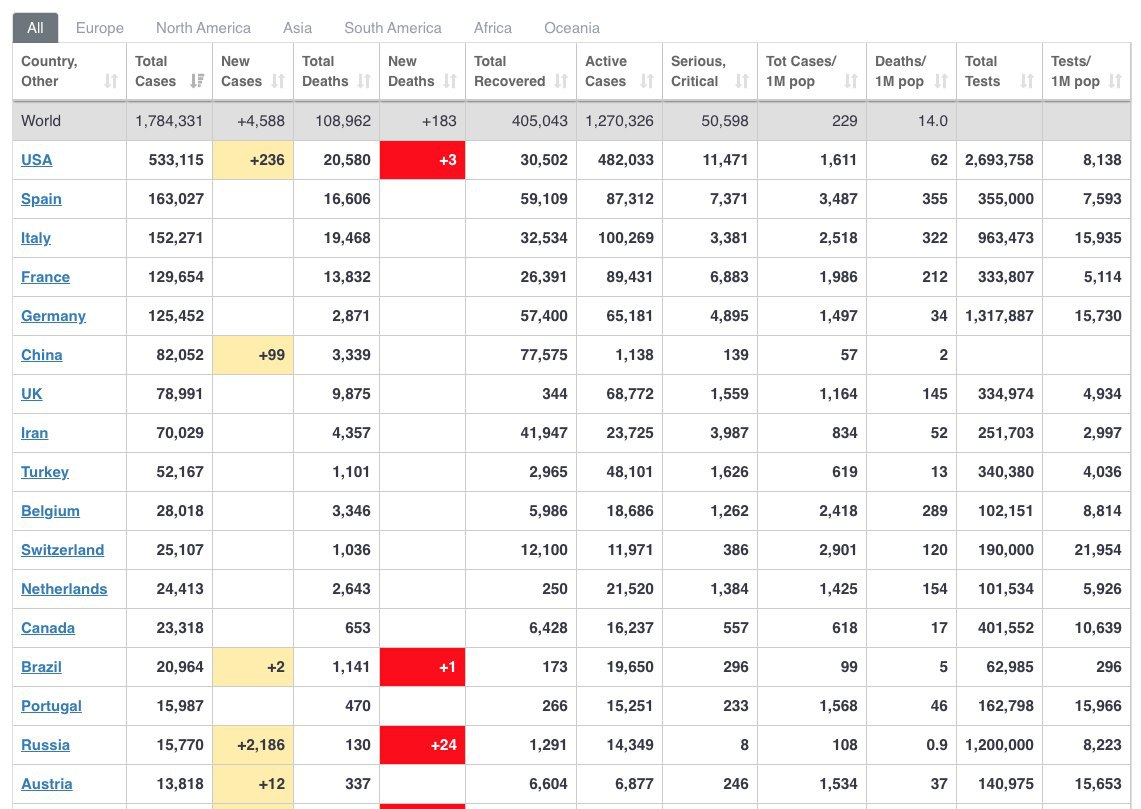Image resolution: width=1141 pixels, height=809 pixels.
Task: Click Russia new deaths +24 cell
Action: tap(422, 745)
